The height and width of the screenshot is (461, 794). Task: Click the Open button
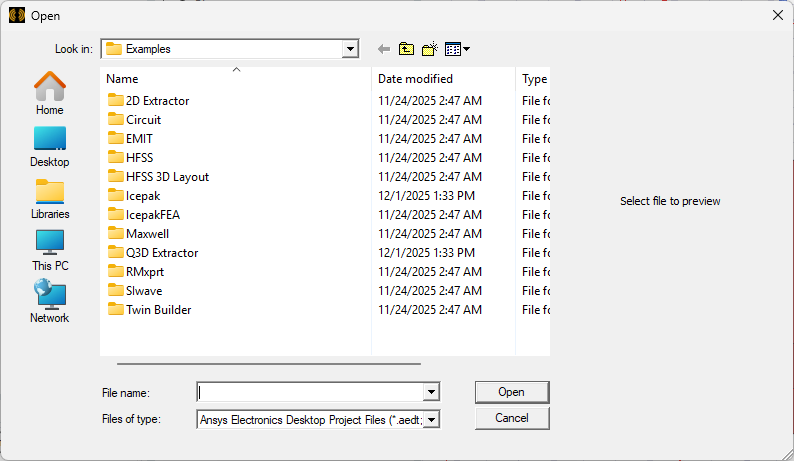click(x=512, y=392)
